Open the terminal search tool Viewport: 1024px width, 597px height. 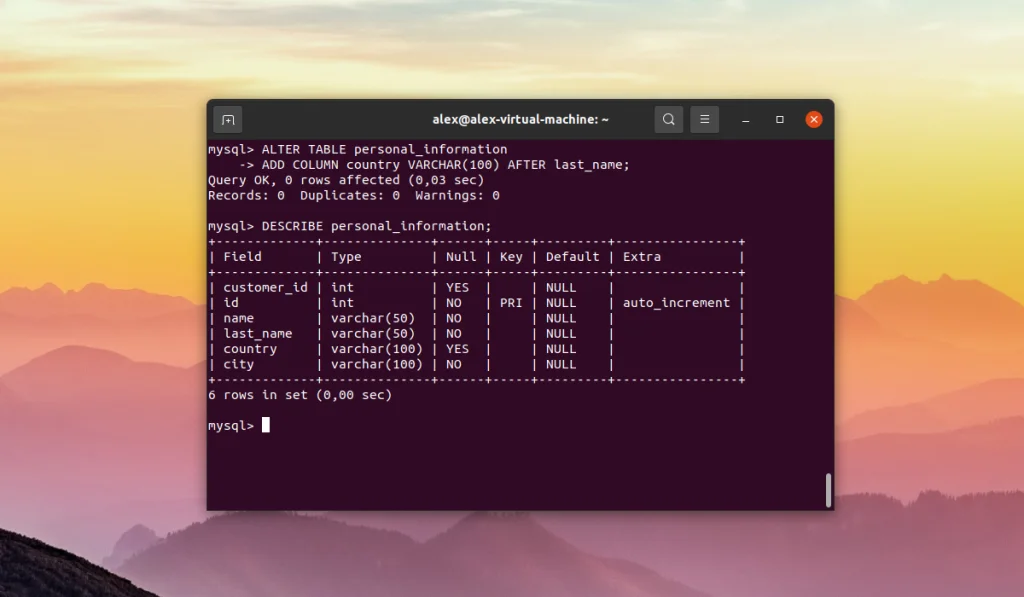668,119
